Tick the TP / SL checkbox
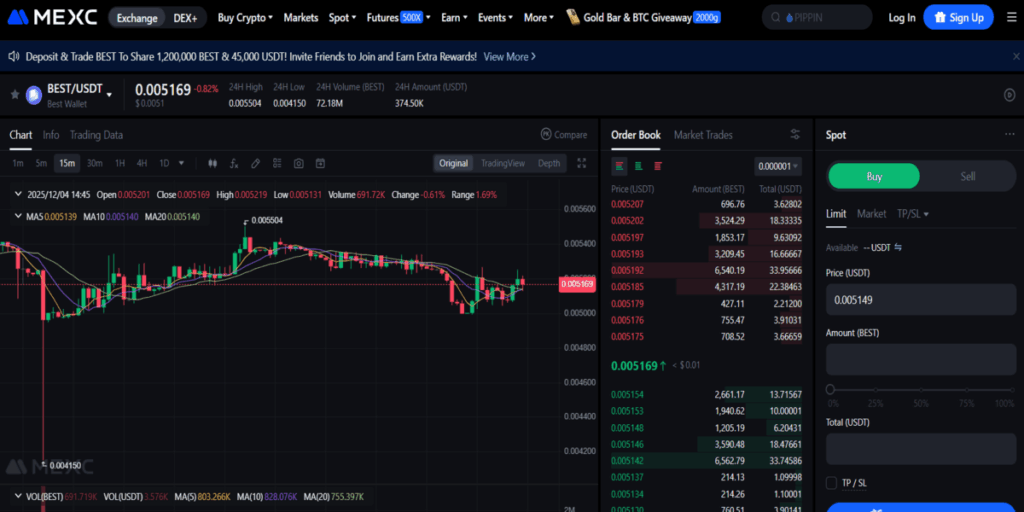This screenshot has width=1024, height=512. click(x=831, y=483)
